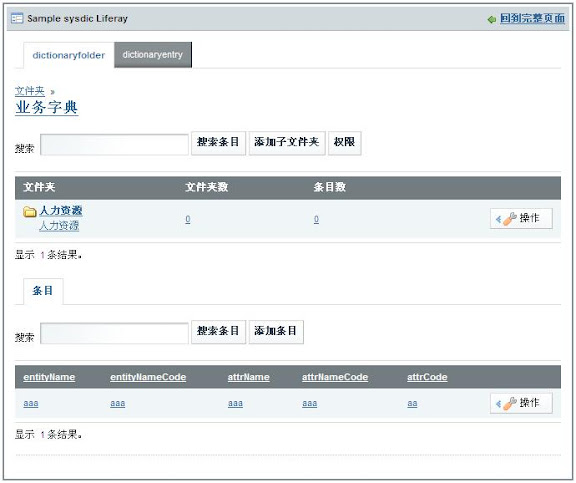The image size is (576, 483).
Task: Click the wrench icon in the aaa entry row
Action: (x=510, y=403)
